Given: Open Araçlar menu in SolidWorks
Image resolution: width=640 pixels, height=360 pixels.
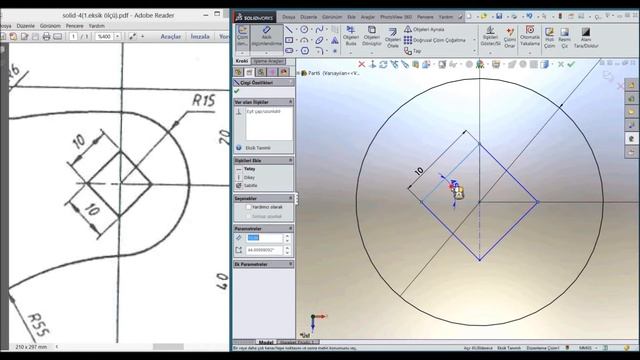Looking at the screenshot, I should point(367,17).
